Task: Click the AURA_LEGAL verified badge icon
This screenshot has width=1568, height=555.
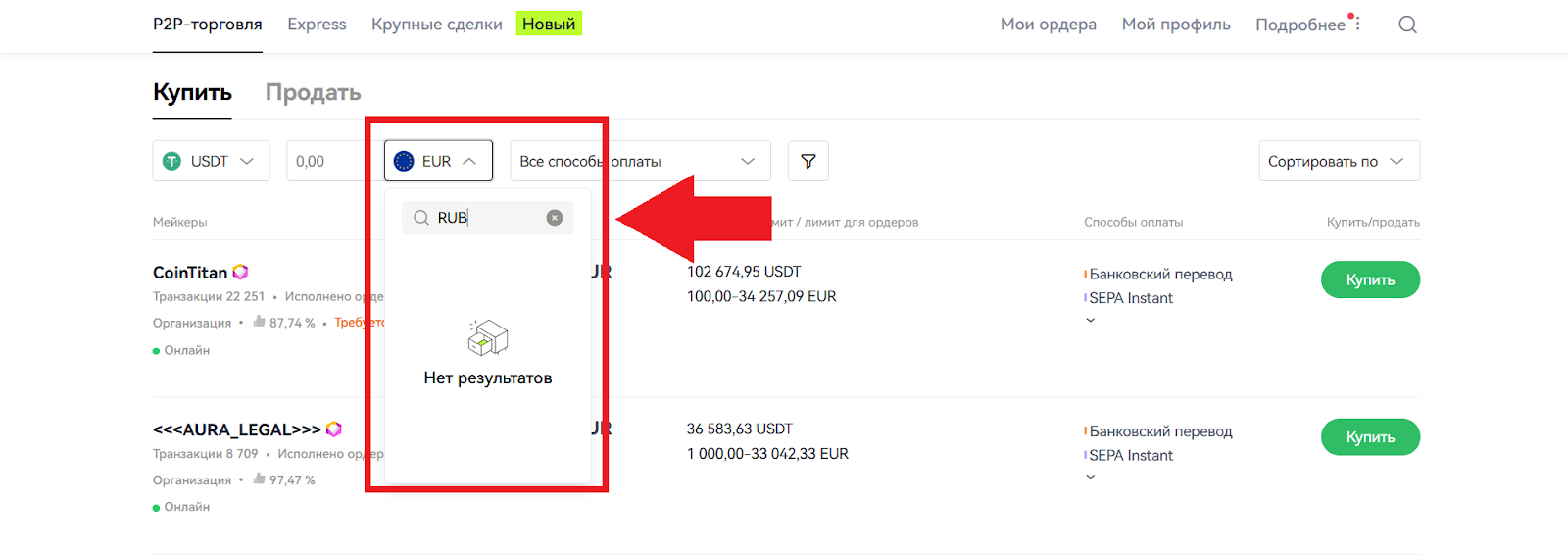Action: pos(334,429)
